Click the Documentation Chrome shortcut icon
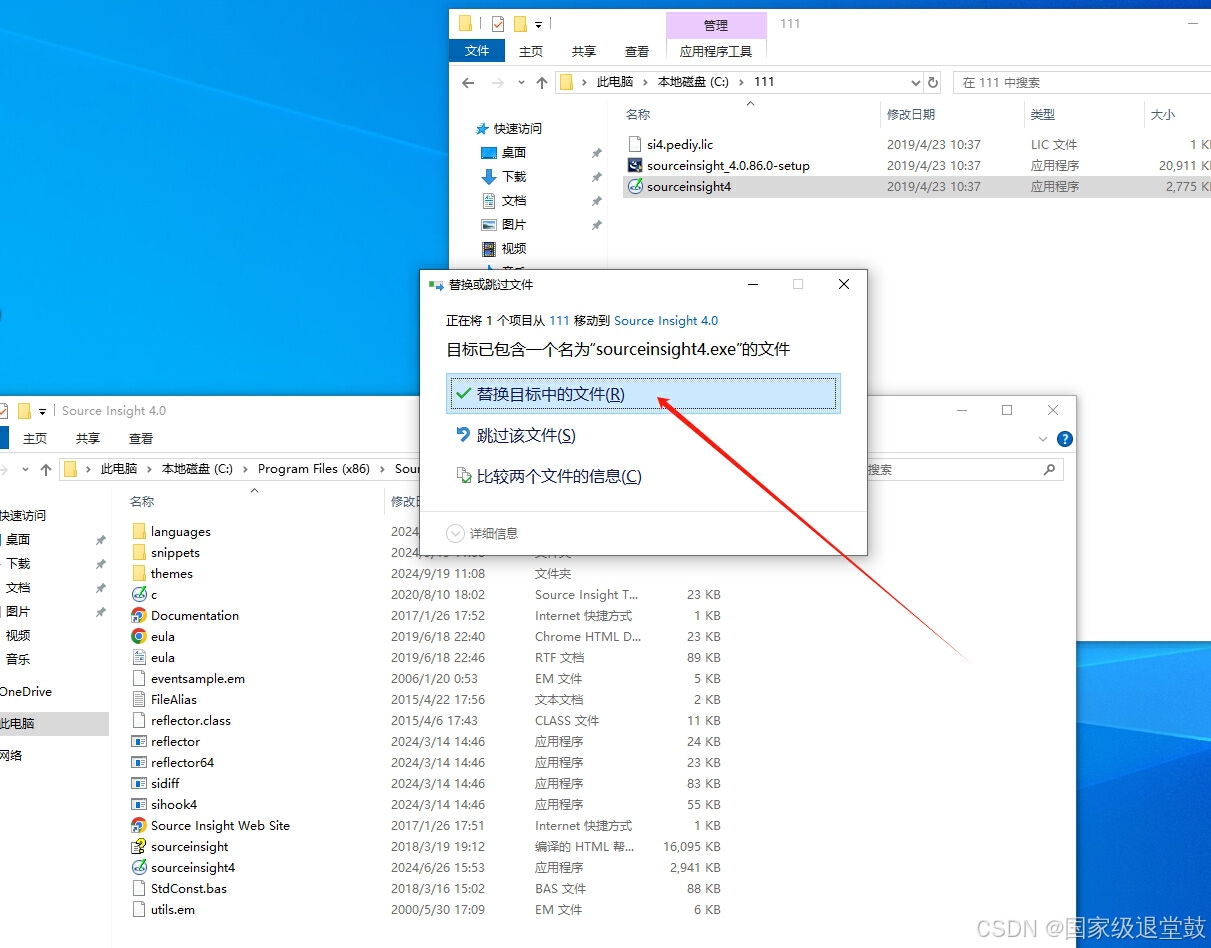1211x948 pixels. coord(139,615)
